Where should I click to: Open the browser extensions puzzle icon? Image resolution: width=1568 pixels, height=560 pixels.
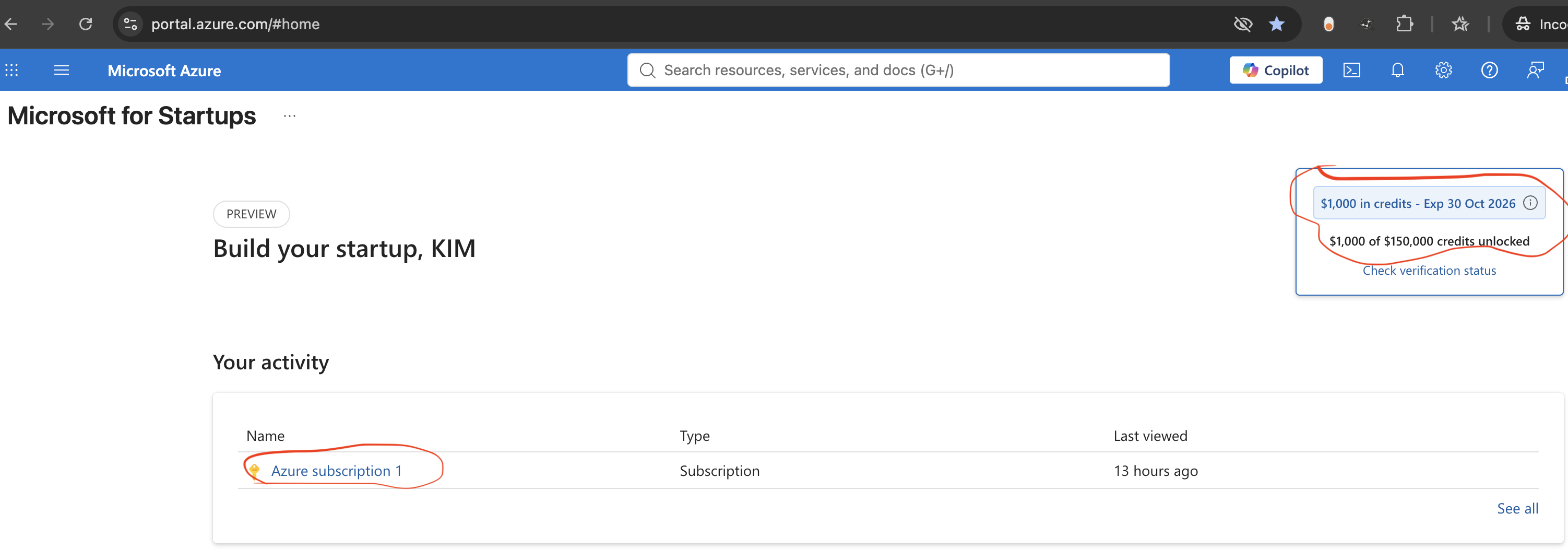point(1404,24)
